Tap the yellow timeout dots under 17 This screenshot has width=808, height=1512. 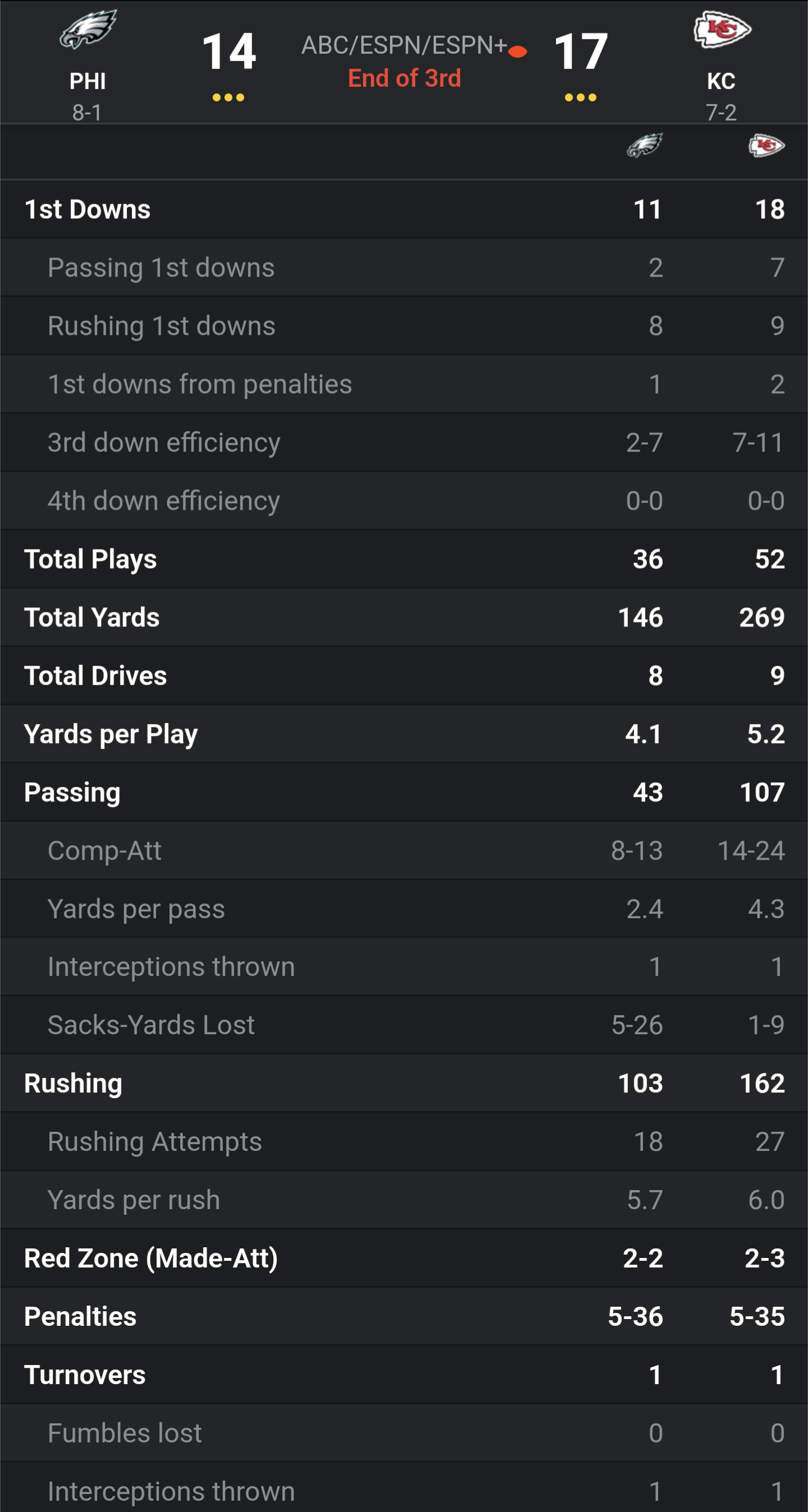580,98
